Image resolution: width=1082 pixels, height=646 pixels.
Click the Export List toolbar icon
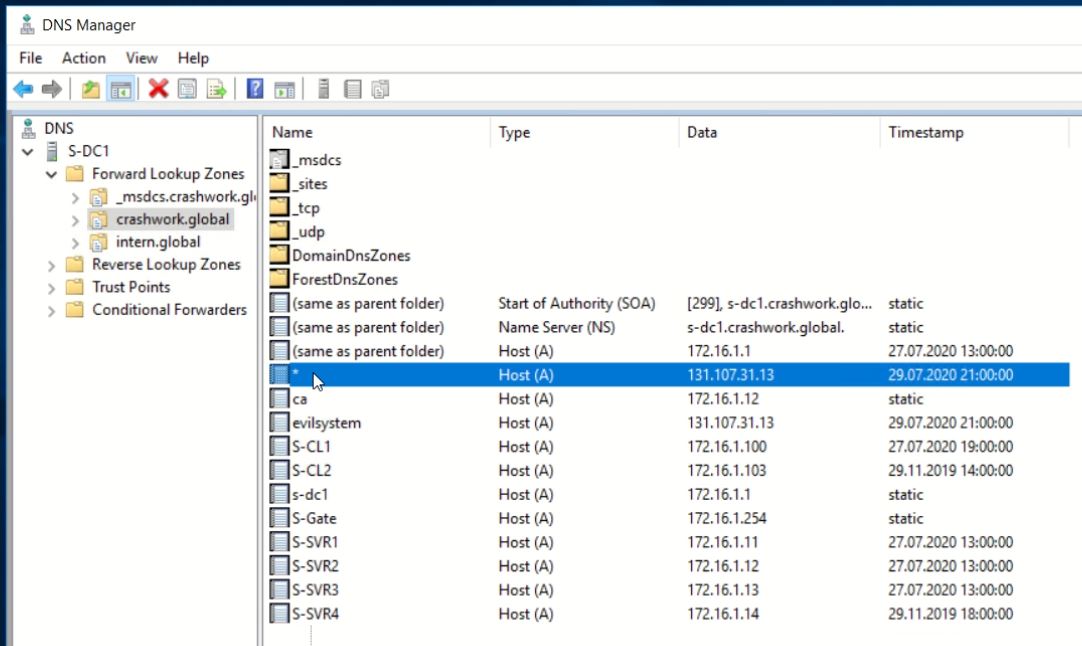216,89
